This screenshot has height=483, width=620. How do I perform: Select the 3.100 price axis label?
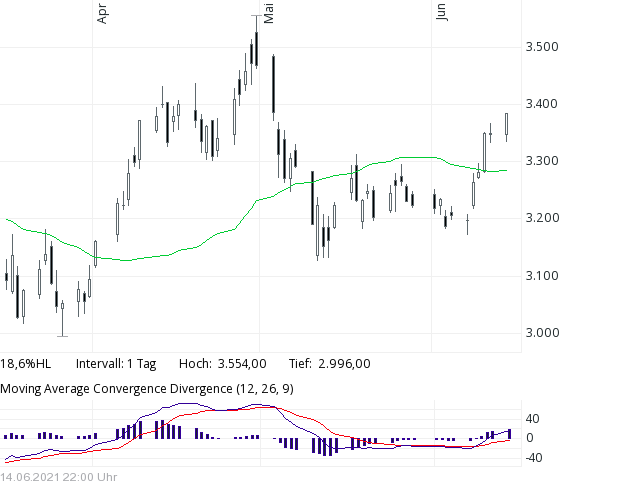[x=540, y=276]
